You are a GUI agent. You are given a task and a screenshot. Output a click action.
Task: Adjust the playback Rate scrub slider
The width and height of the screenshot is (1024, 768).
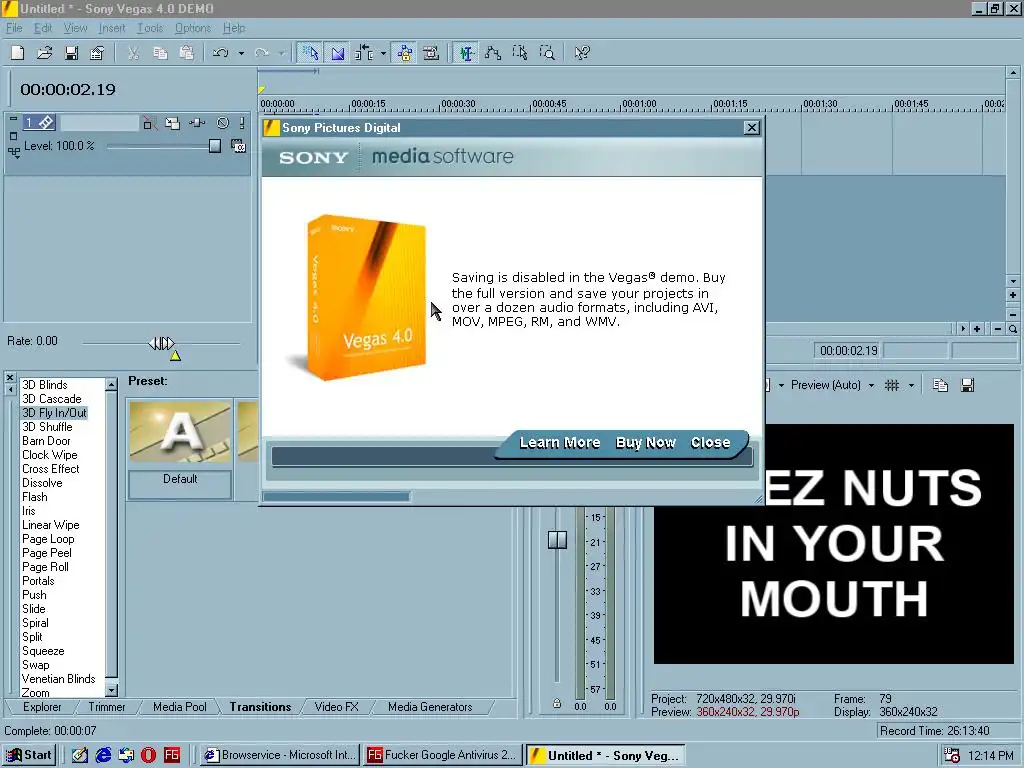pyautogui.click(x=161, y=343)
